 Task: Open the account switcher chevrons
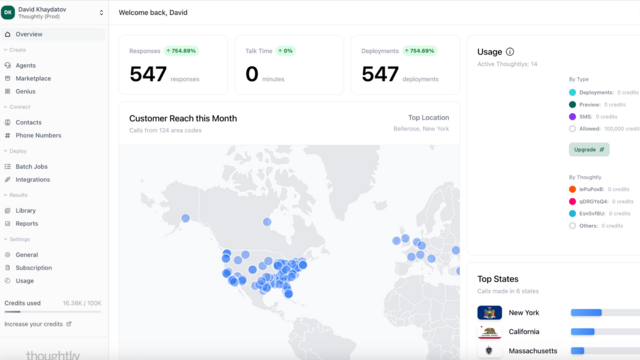tap(101, 13)
